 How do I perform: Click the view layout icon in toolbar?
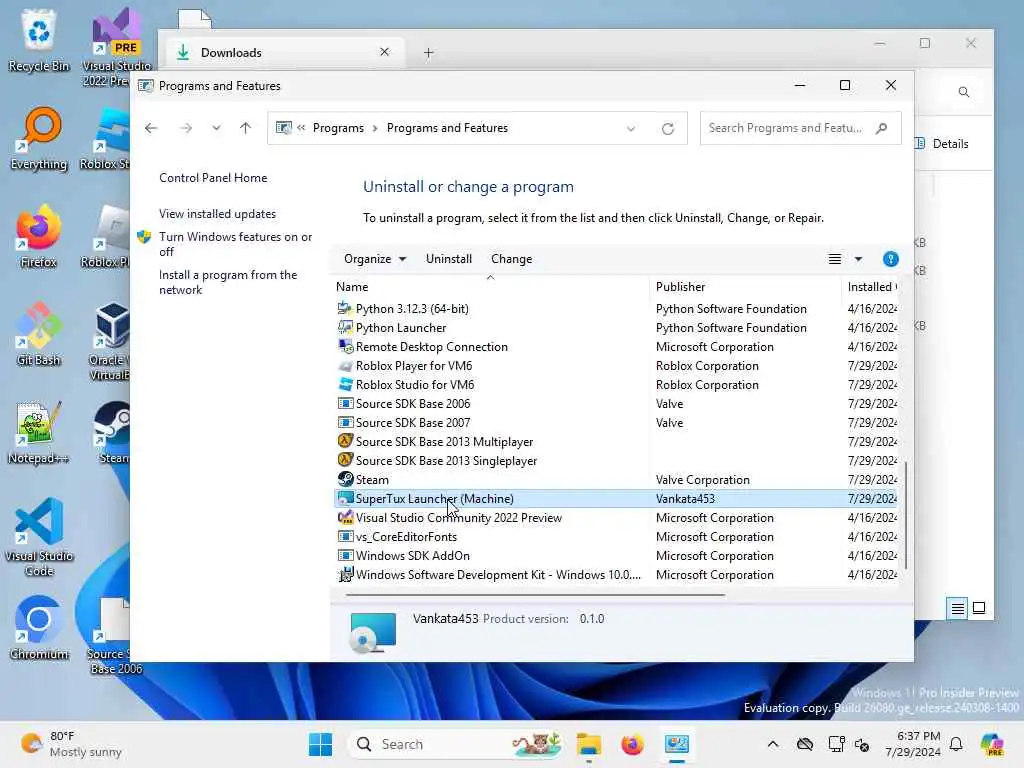pos(835,259)
